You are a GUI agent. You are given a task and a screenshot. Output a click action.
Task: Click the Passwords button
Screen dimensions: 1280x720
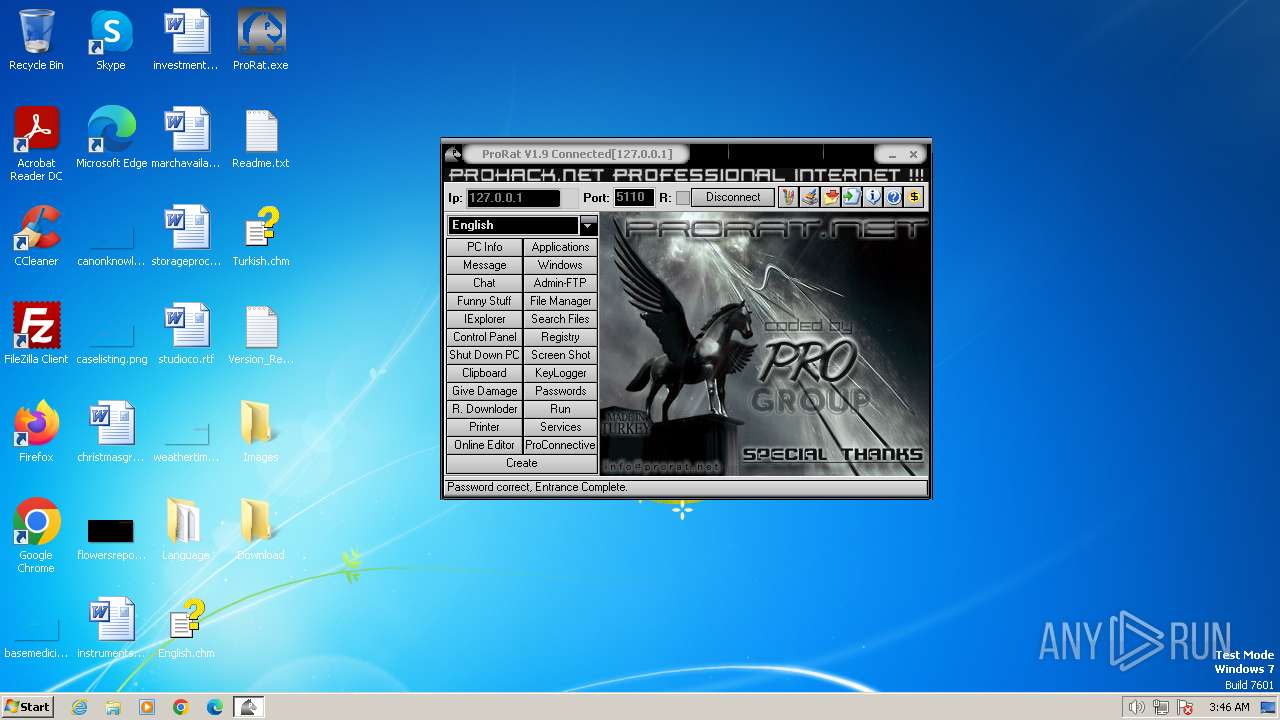[x=560, y=391]
